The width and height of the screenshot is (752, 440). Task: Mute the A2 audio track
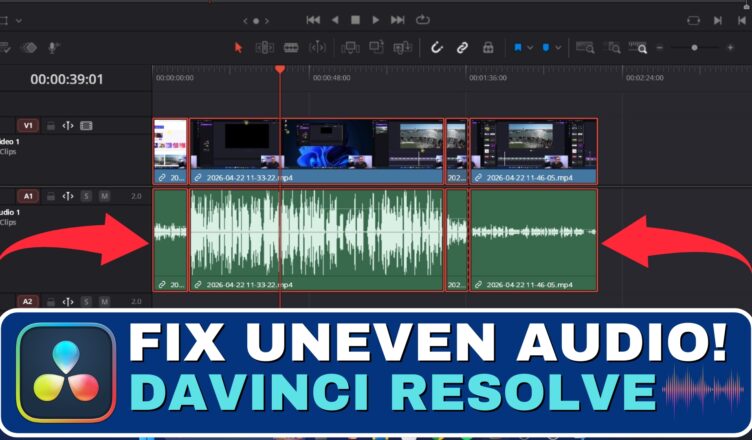(x=104, y=301)
